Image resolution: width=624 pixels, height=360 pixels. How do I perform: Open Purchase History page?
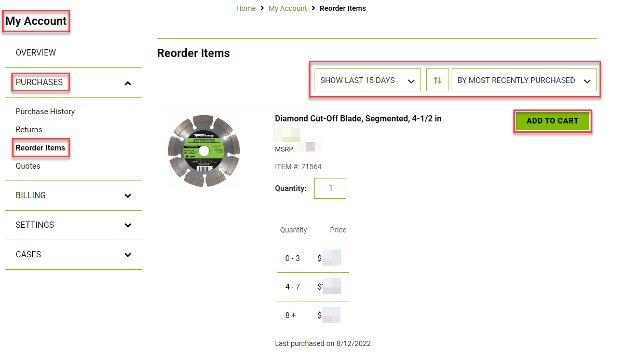click(x=45, y=111)
